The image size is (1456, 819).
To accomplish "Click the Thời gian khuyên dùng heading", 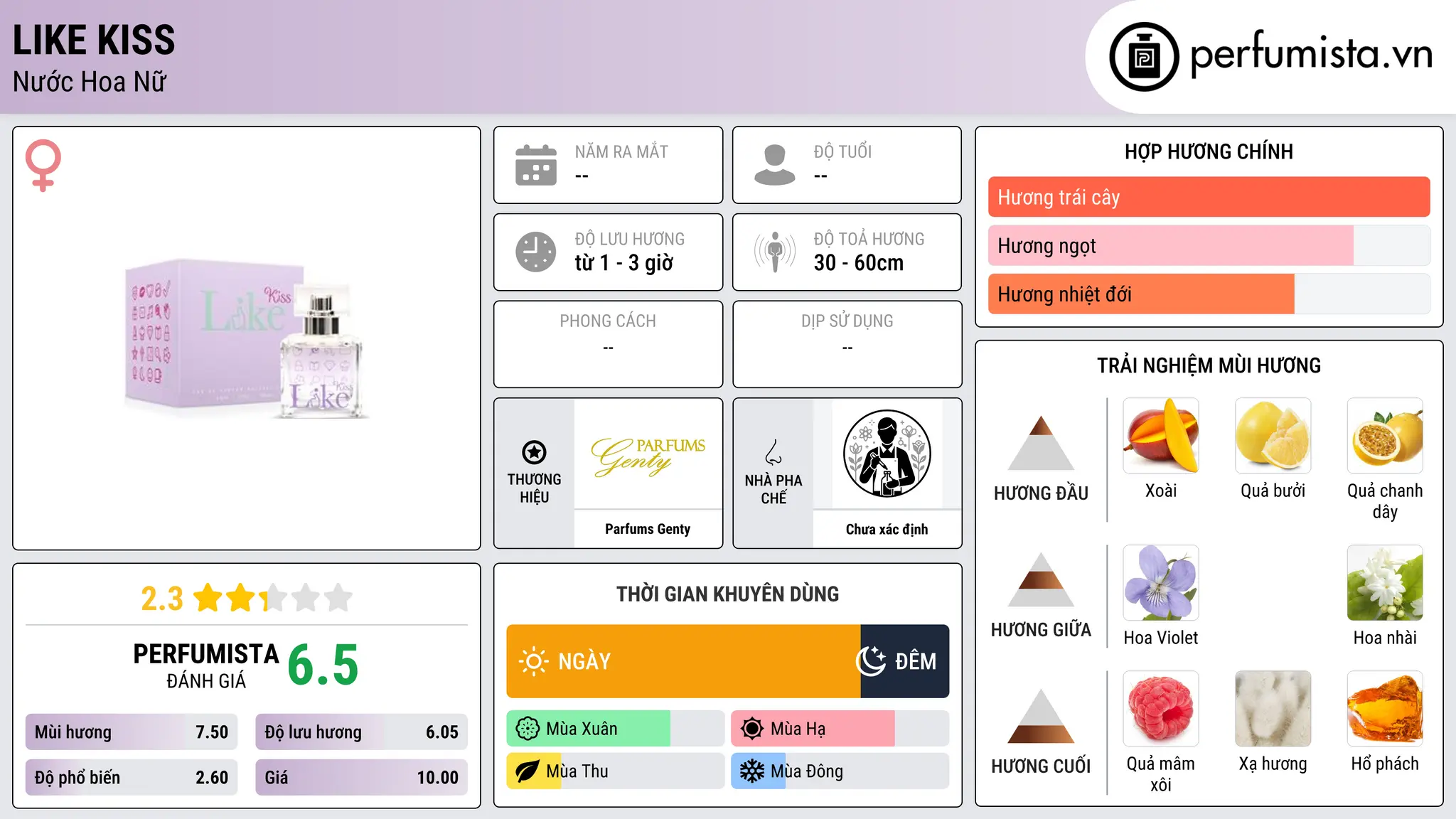I will click(x=727, y=594).
